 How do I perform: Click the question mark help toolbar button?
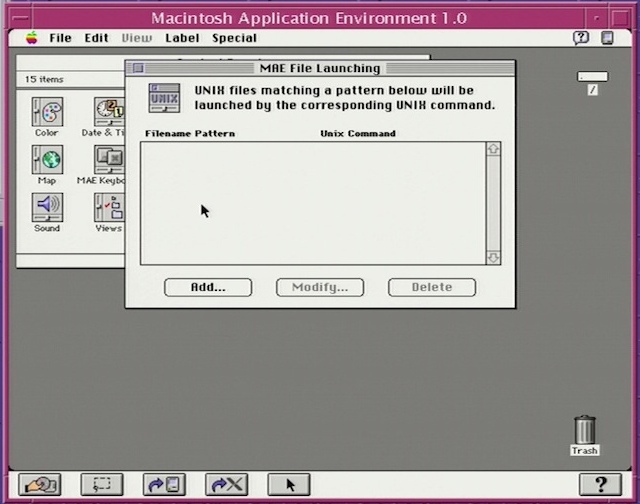pyautogui.click(x=600, y=484)
